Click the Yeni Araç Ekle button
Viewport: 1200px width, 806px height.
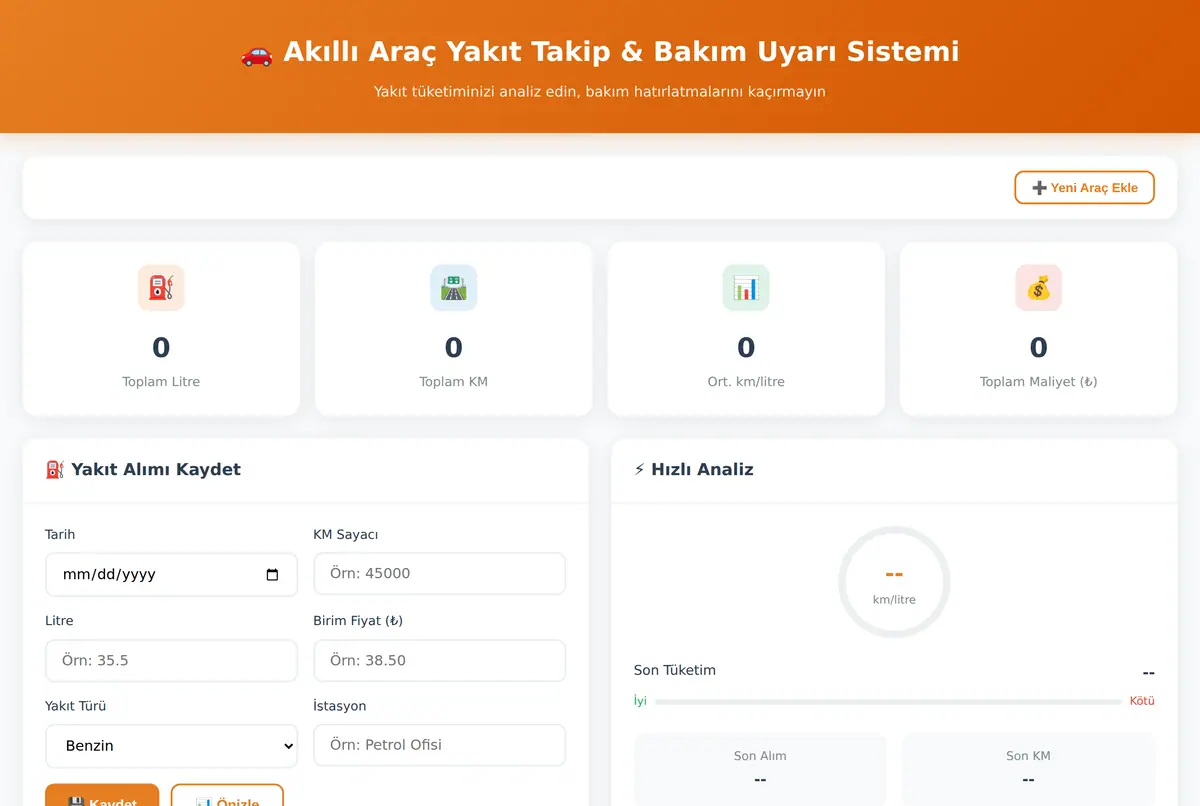pyautogui.click(x=1084, y=187)
